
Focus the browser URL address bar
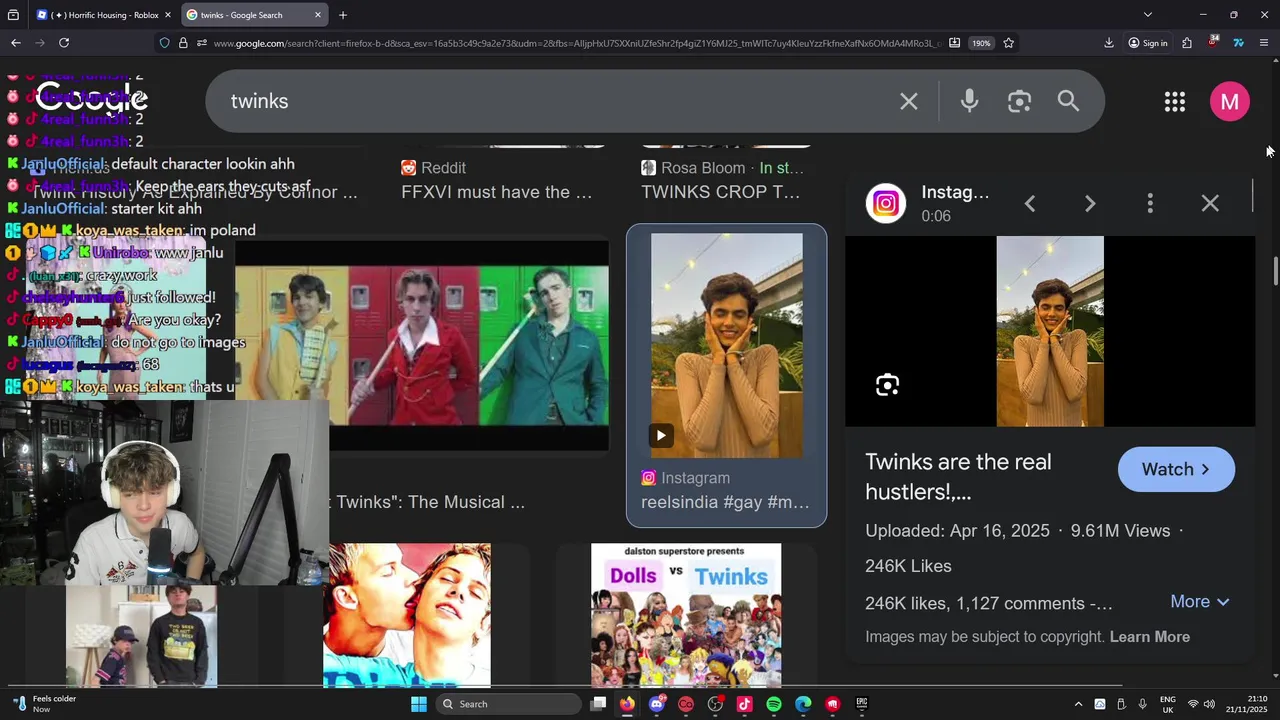click(x=575, y=43)
